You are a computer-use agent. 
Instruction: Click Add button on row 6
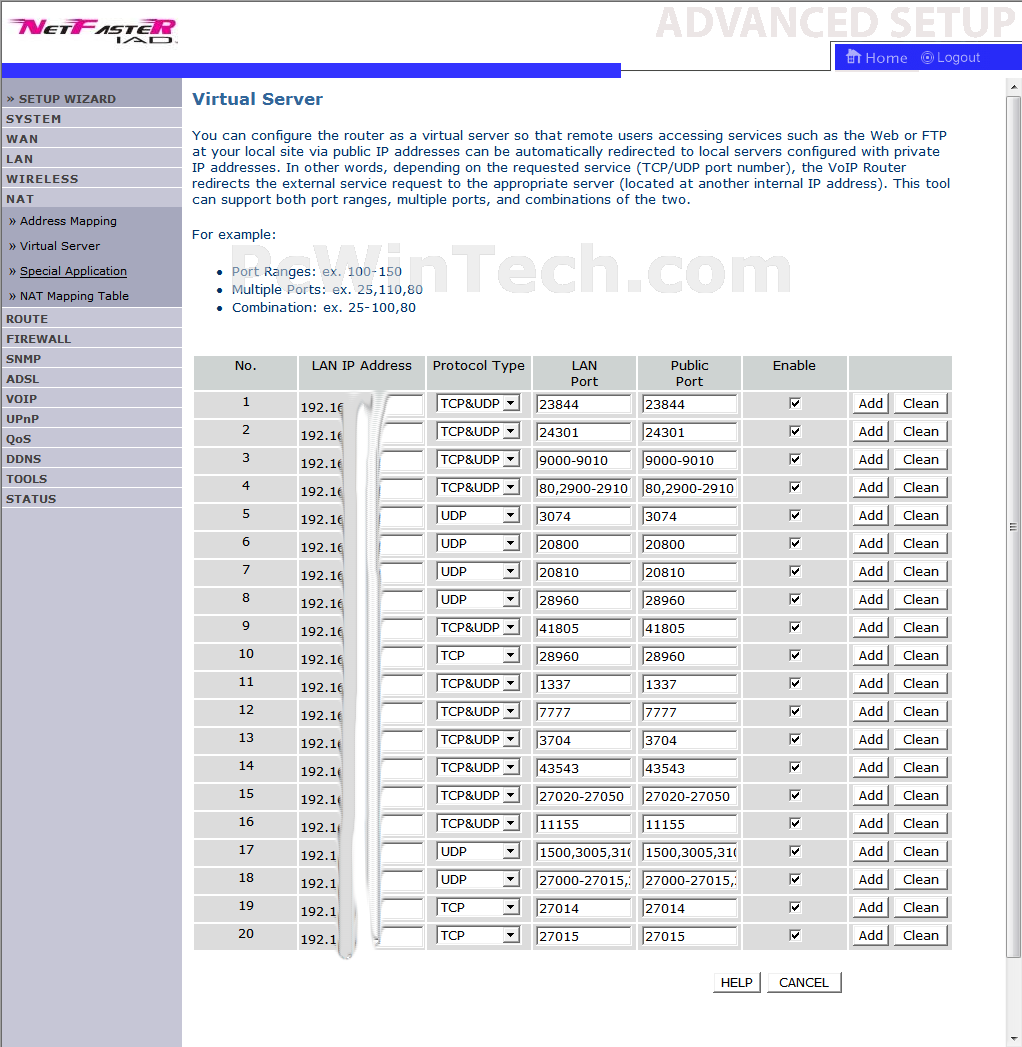[870, 544]
